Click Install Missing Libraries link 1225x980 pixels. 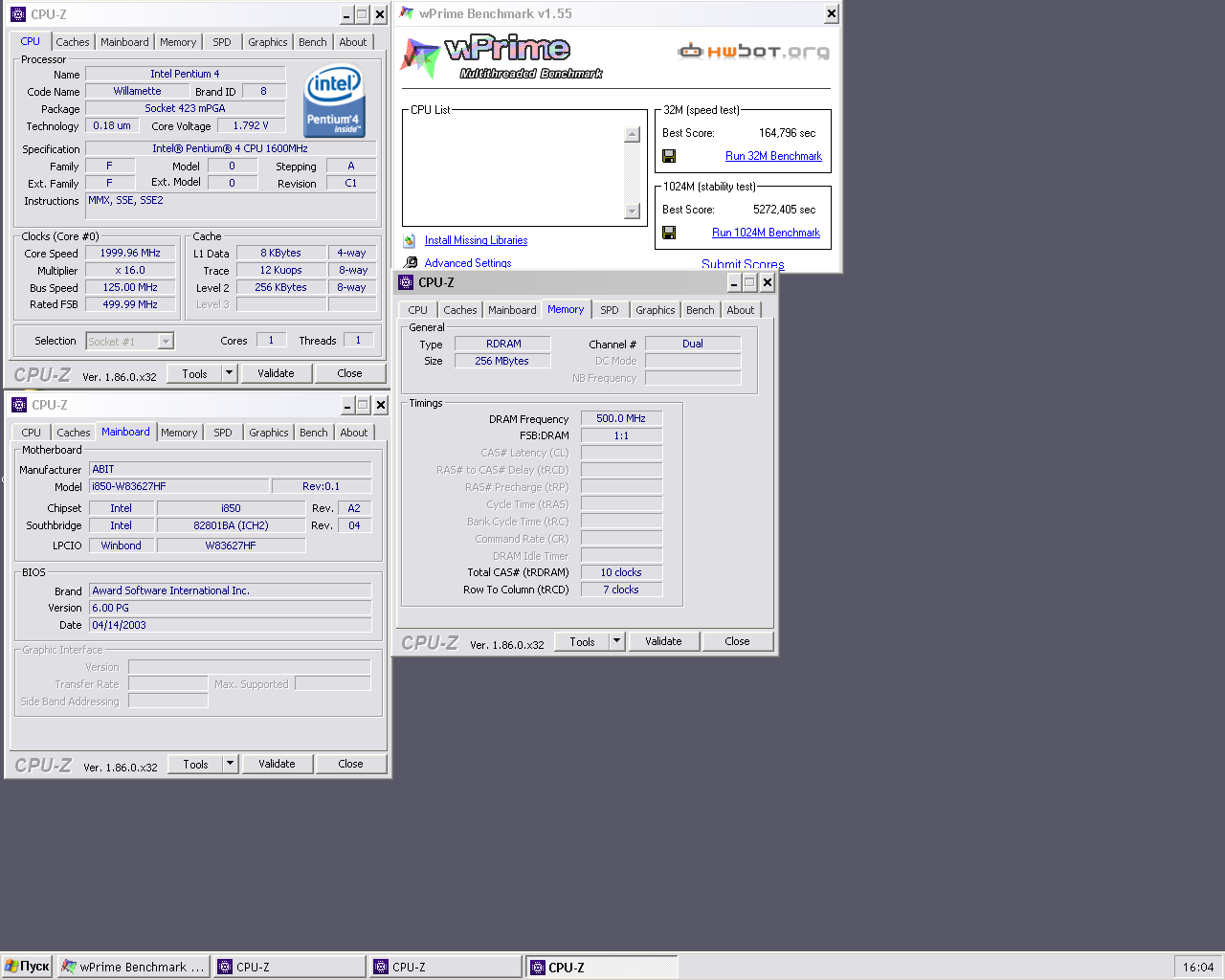(476, 240)
